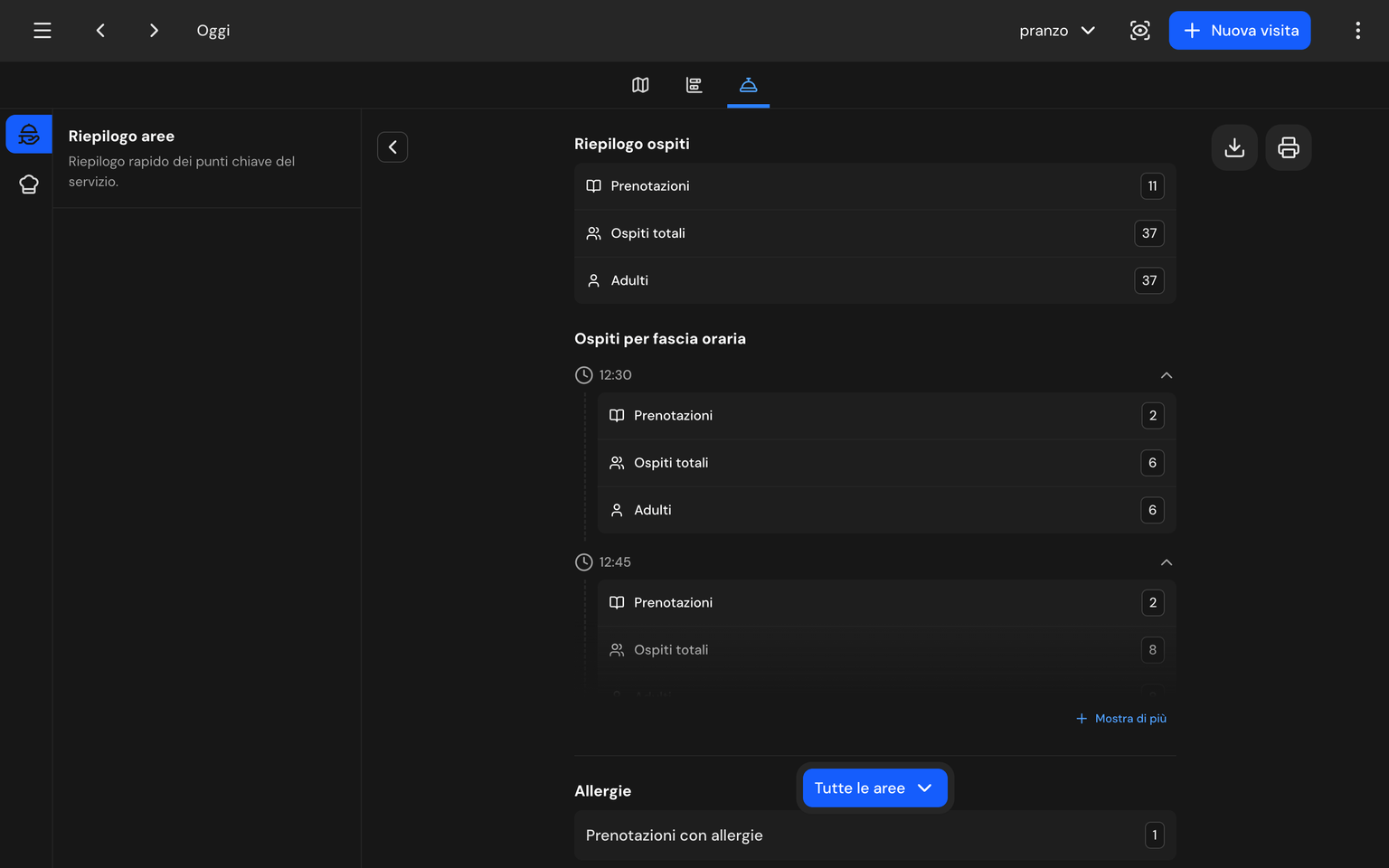Click Ospiti totali count 37 badge
1389x868 pixels.
[1149, 233]
